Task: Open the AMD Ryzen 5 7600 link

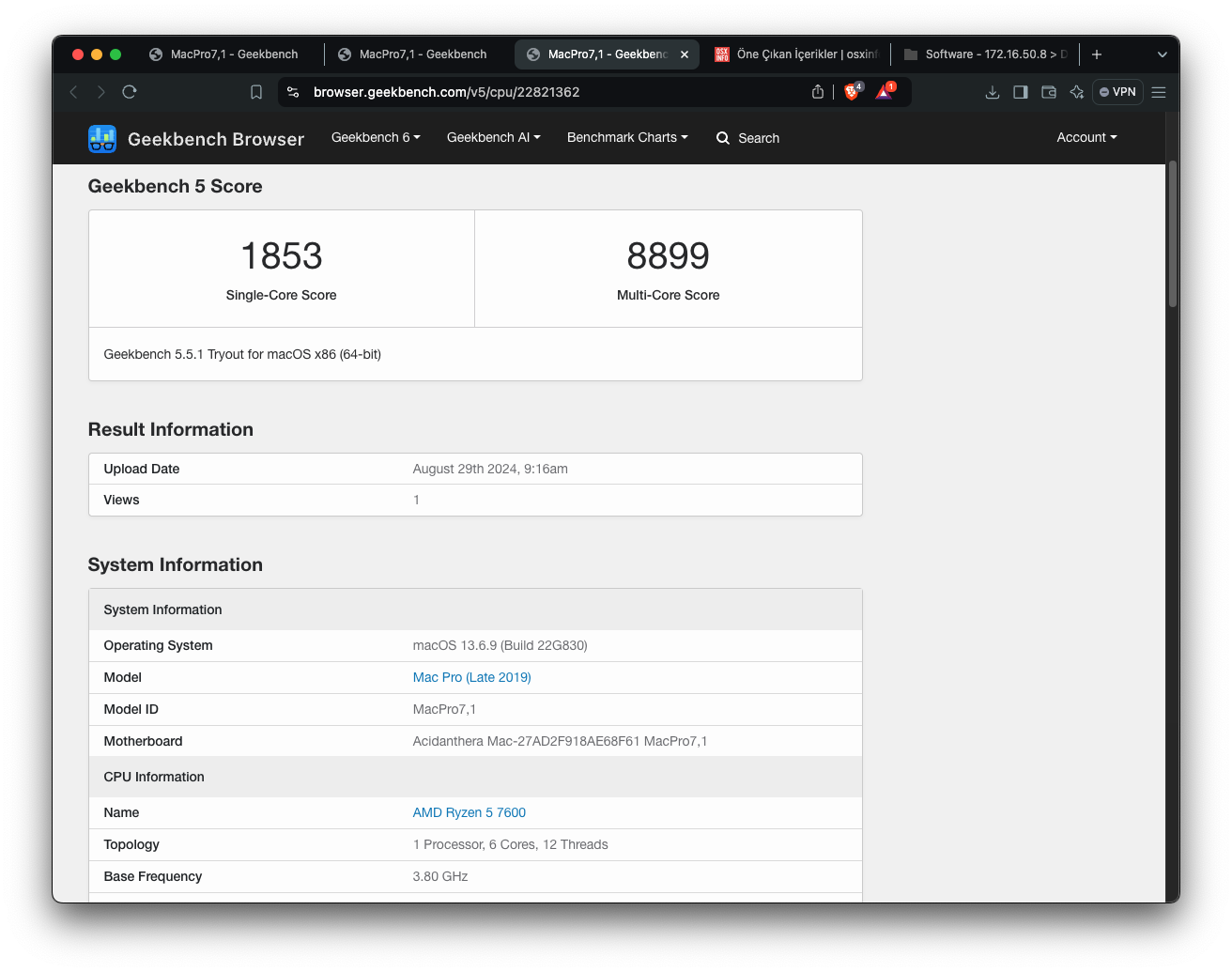Action: coord(469,812)
